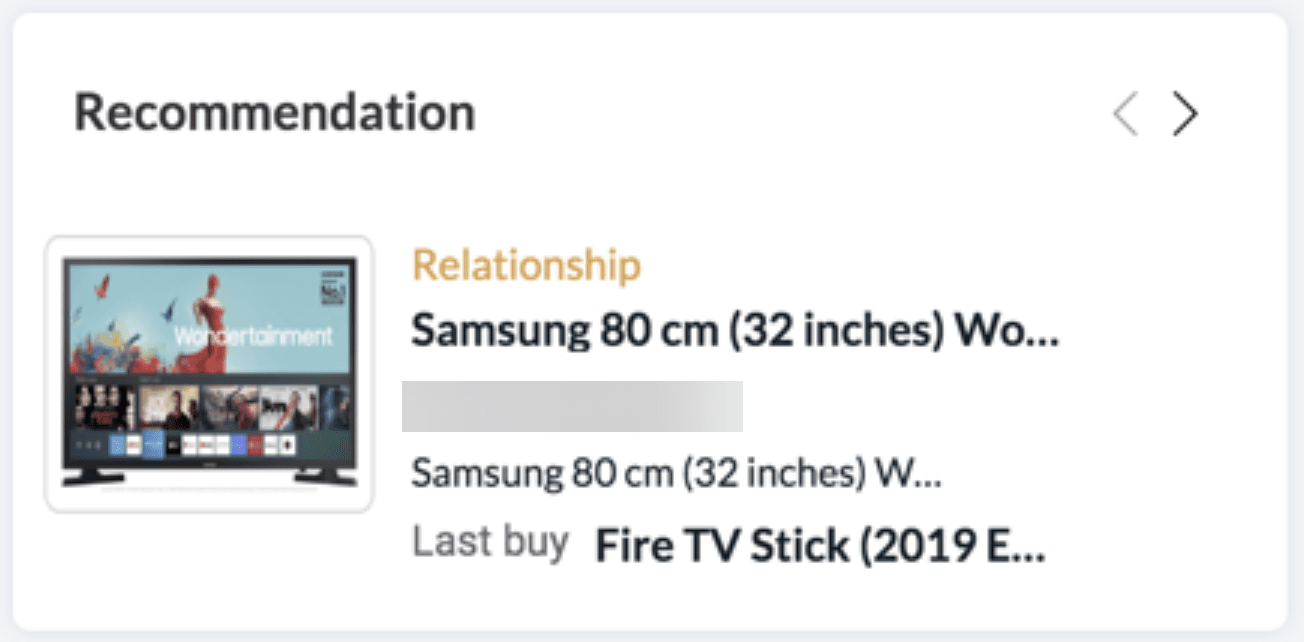Click the Recommendation heading
Image resolution: width=1304 pixels, height=642 pixels.
(x=274, y=112)
